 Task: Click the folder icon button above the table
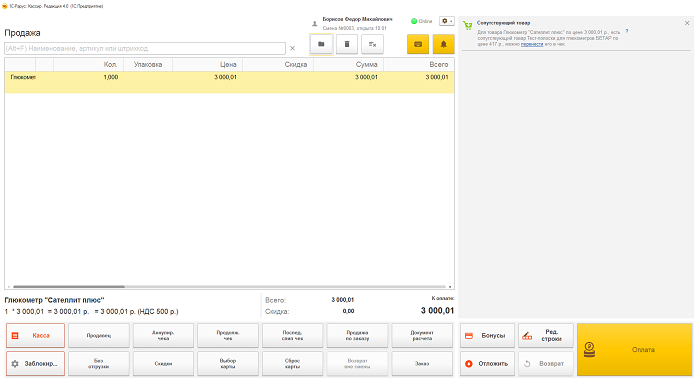[x=321, y=44]
